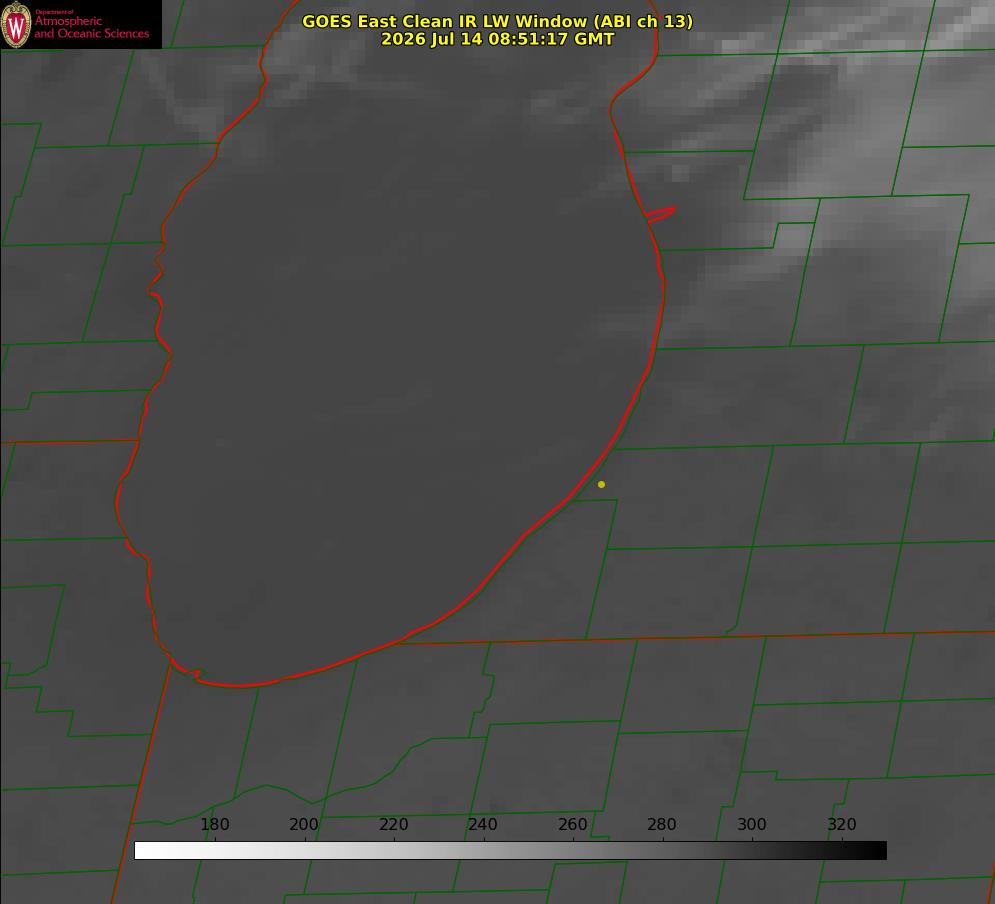Click the 280 colorbar label

tap(662, 824)
